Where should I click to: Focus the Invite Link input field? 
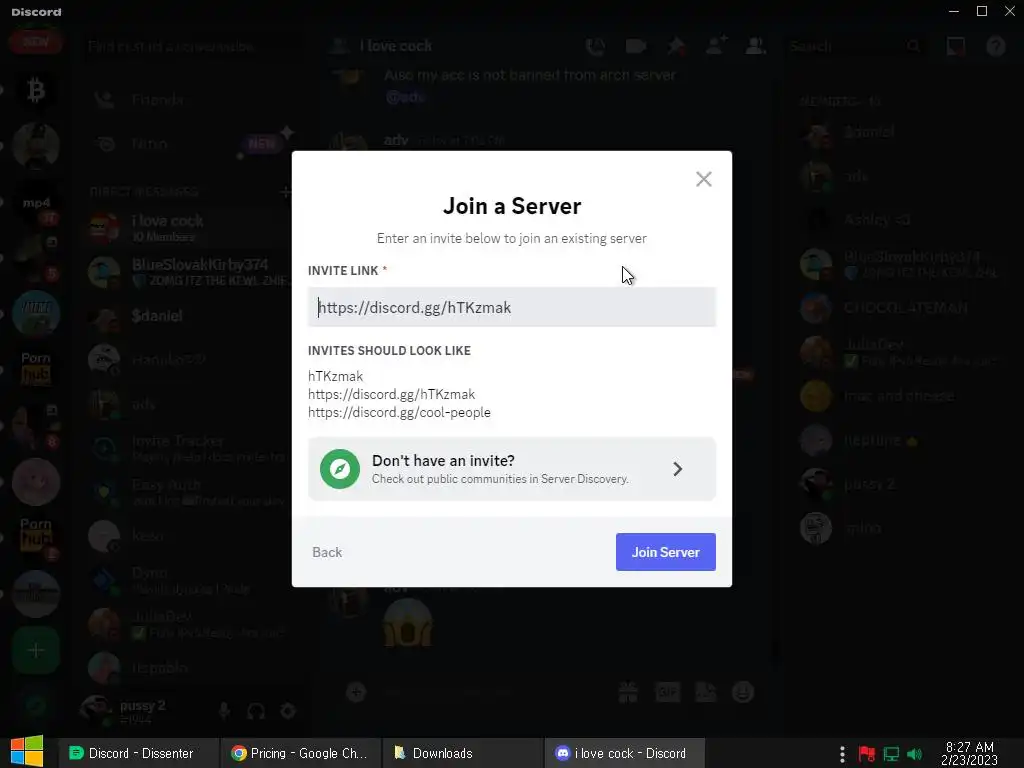511,307
